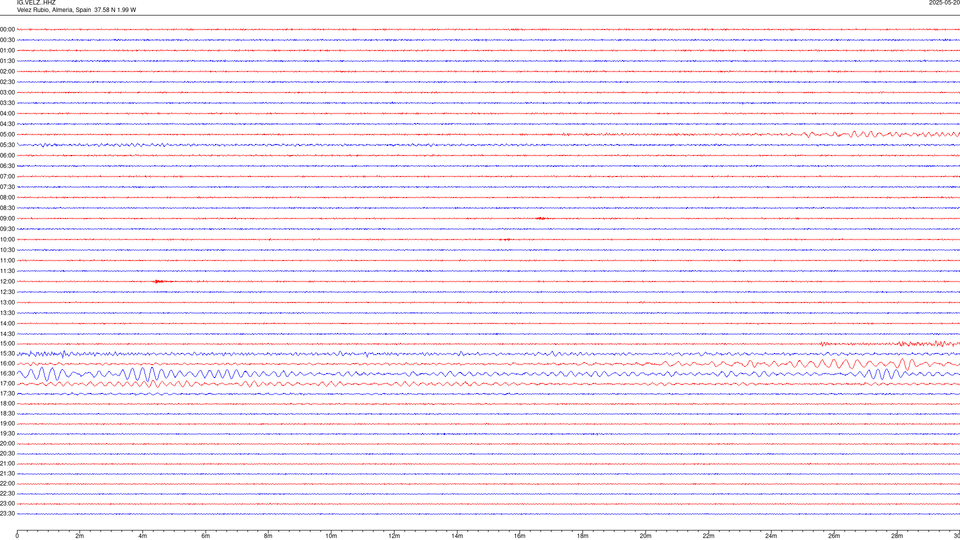Viewport: 960px width, 540px height.
Task: Click the 10m tick on the minute axis
Action: pyautogui.click(x=331, y=536)
